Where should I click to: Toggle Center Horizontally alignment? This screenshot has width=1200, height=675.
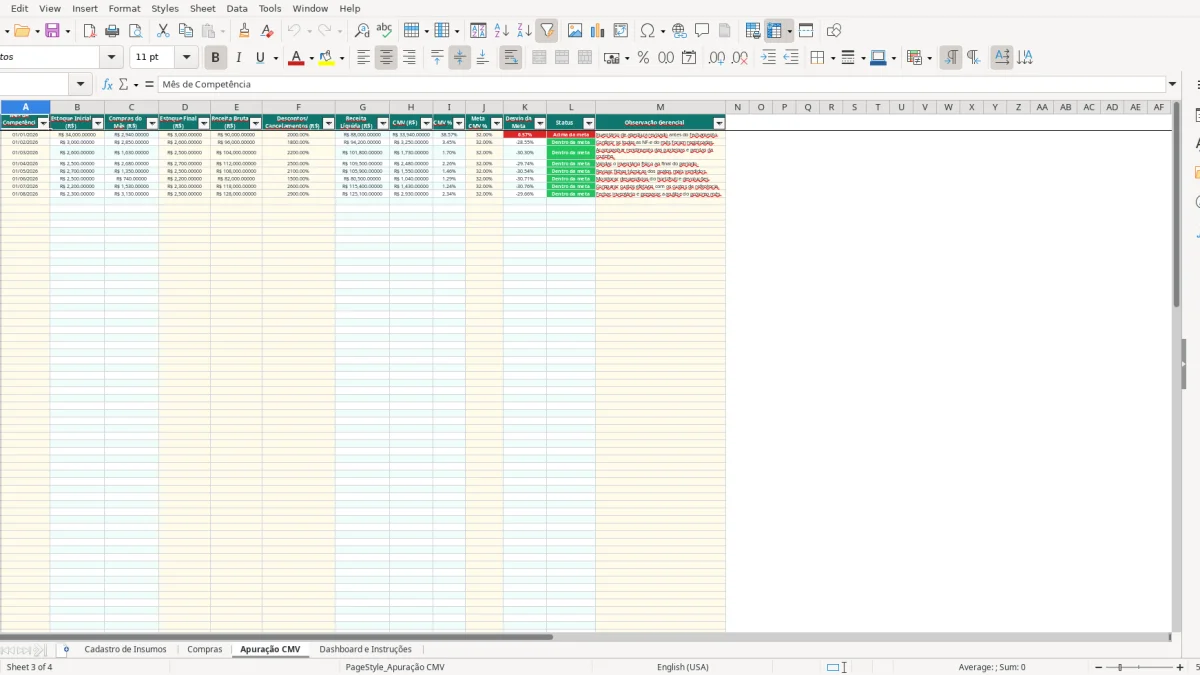click(x=386, y=58)
